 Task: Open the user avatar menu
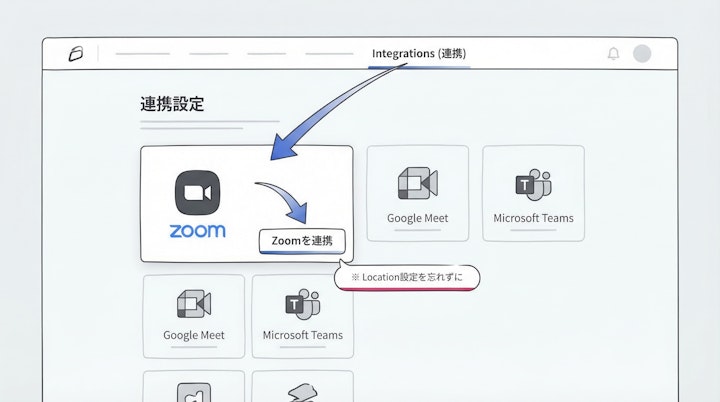tap(642, 53)
